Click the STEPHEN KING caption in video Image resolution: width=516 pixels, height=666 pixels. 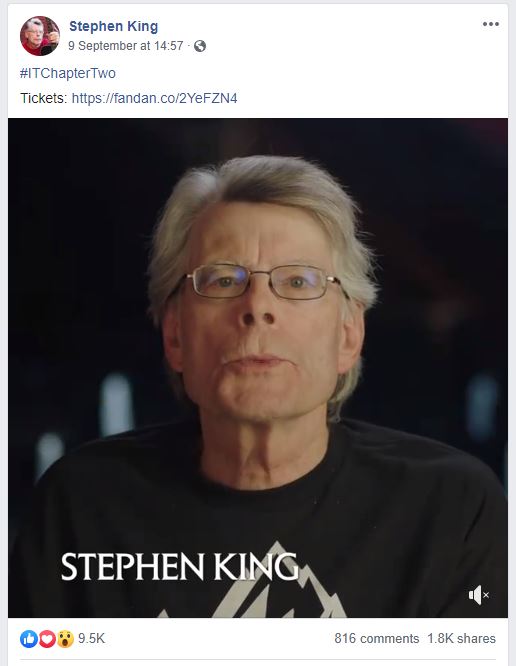[180, 567]
